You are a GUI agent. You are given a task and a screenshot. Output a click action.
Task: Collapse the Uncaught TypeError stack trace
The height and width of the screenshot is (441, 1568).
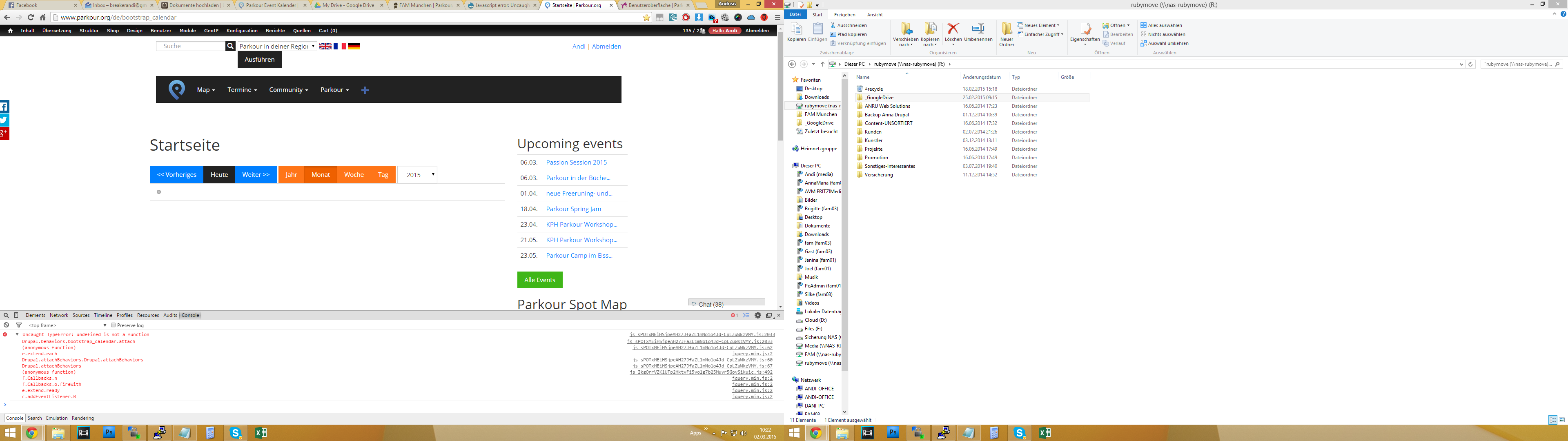(17, 334)
